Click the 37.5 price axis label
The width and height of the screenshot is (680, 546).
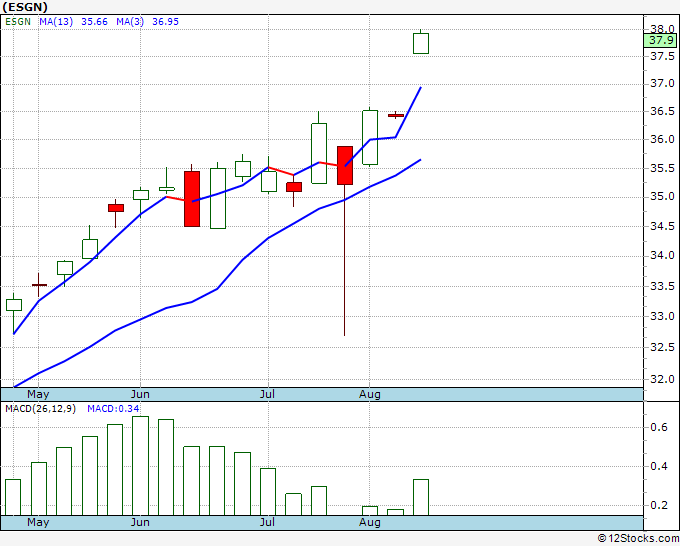coord(663,56)
